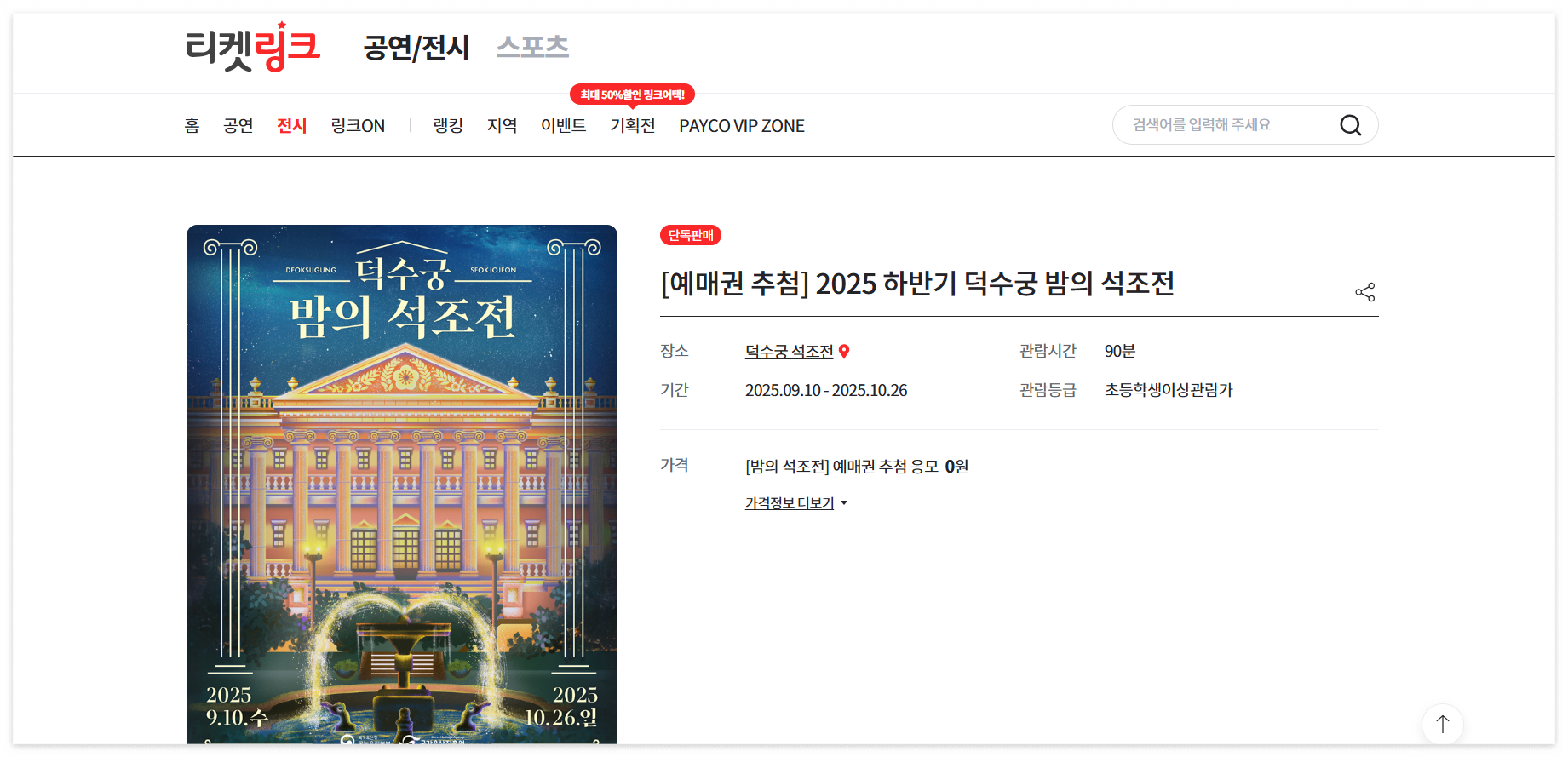1568x757 pixels.
Task: Switch to 공연/전시 section
Action: coord(416,48)
